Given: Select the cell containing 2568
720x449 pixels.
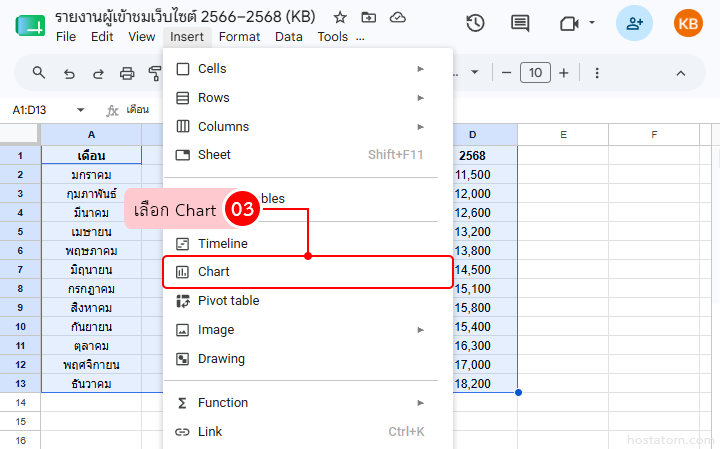Looking at the screenshot, I should tap(485, 156).
